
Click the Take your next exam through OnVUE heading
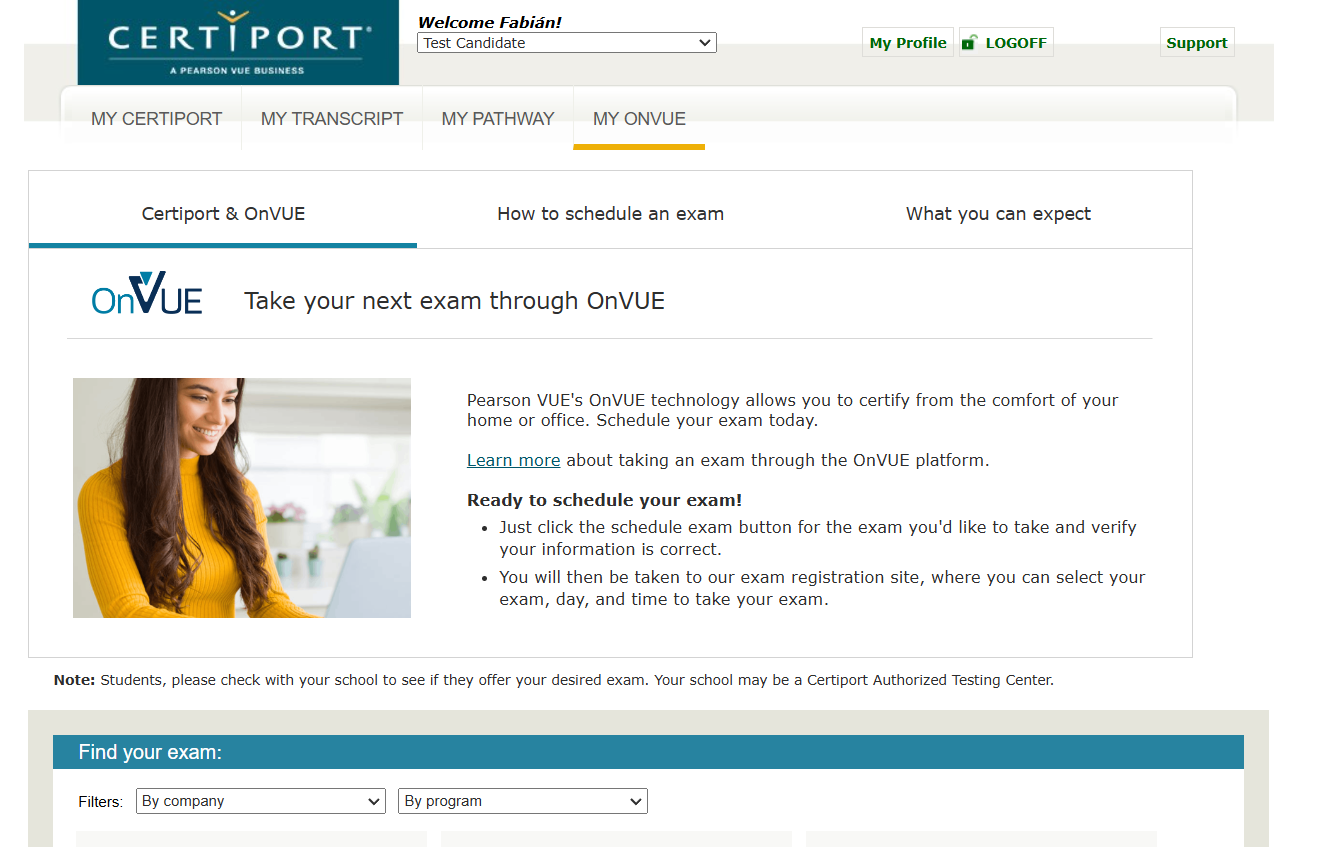pos(454,301)
